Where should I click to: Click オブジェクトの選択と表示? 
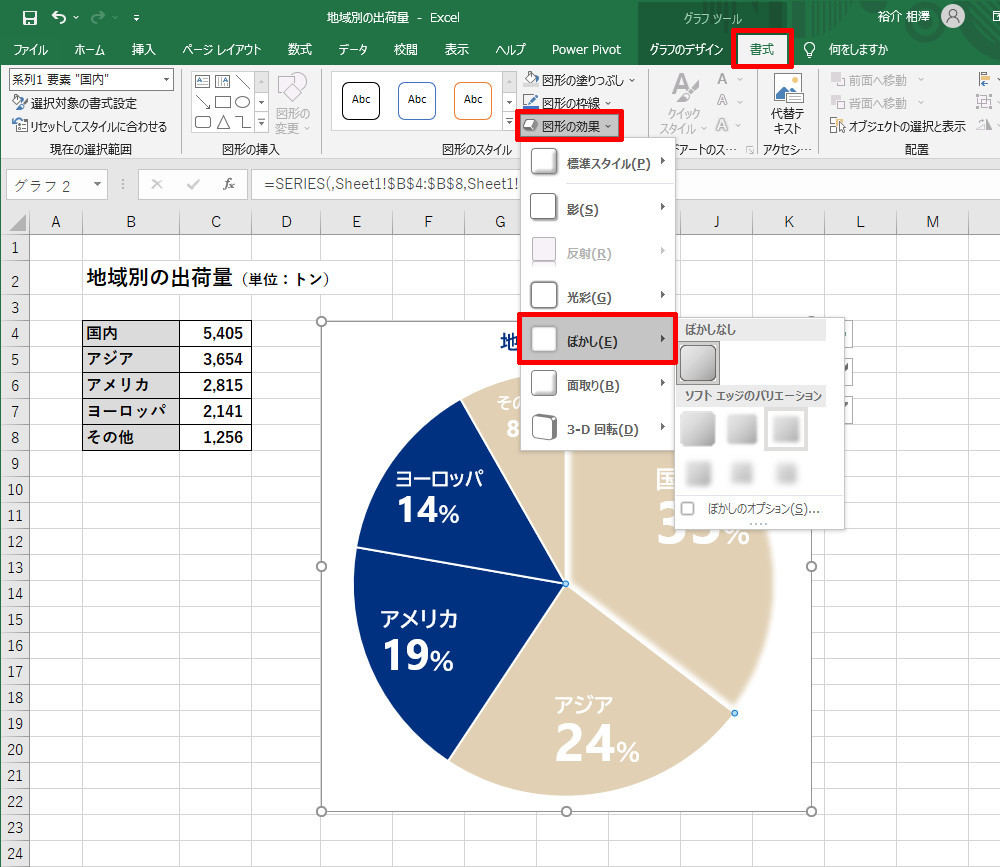point(910,124)
